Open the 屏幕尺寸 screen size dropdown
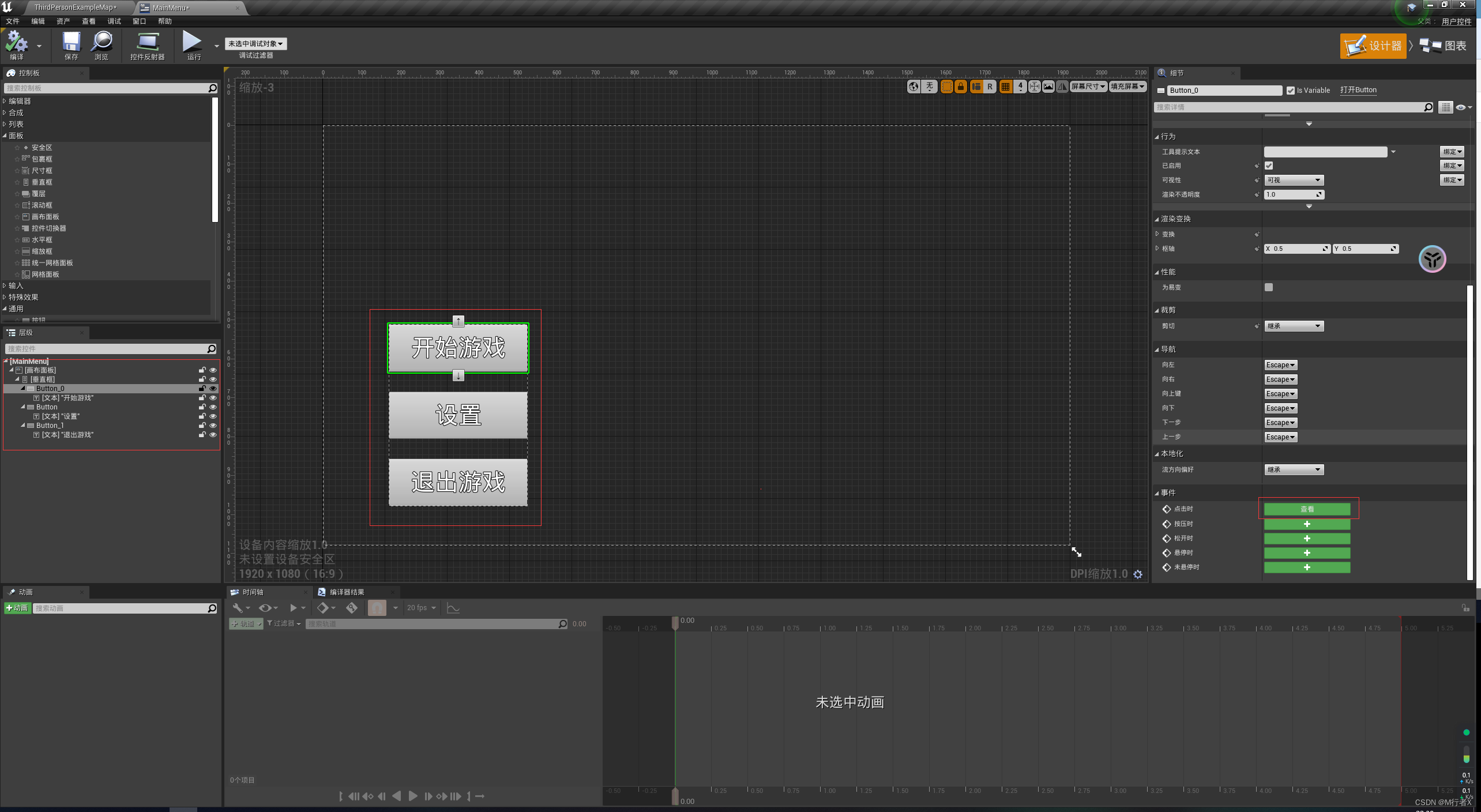1481x812 pixels. point(1088,87)
